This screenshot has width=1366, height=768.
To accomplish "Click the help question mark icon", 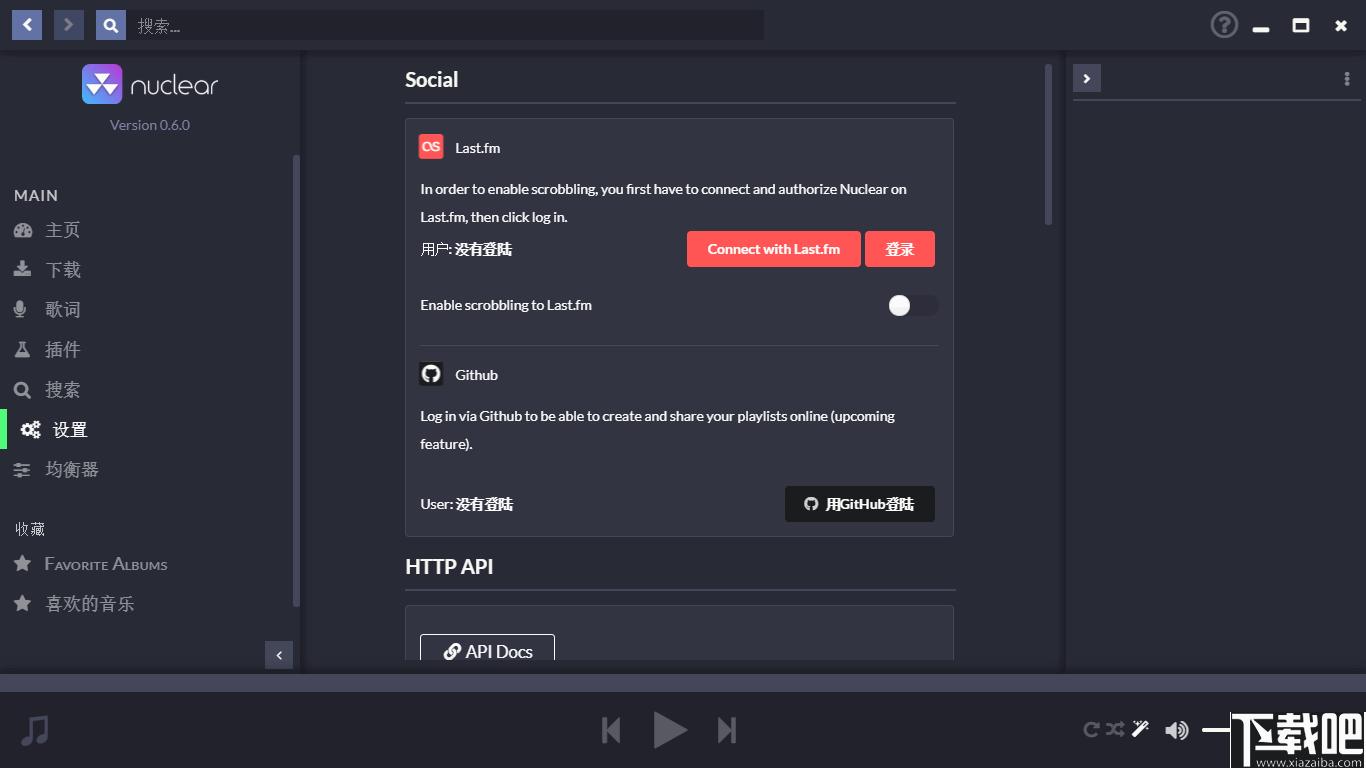I will (x=1224, y=25).
